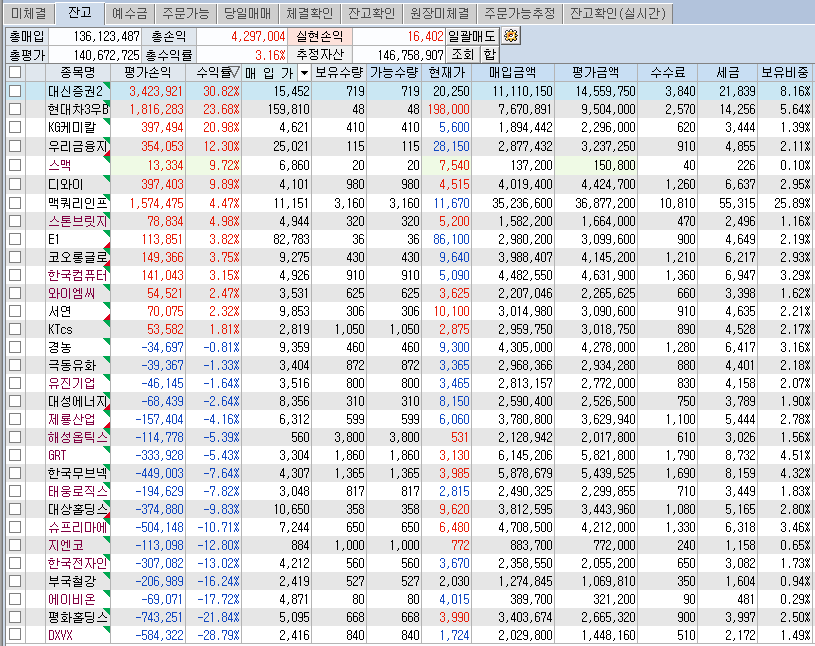Image resolution: width=815 pixels, height=646 pixels.
Task: Sort by the 종목명 column header
Action: [x=78, y=72]
